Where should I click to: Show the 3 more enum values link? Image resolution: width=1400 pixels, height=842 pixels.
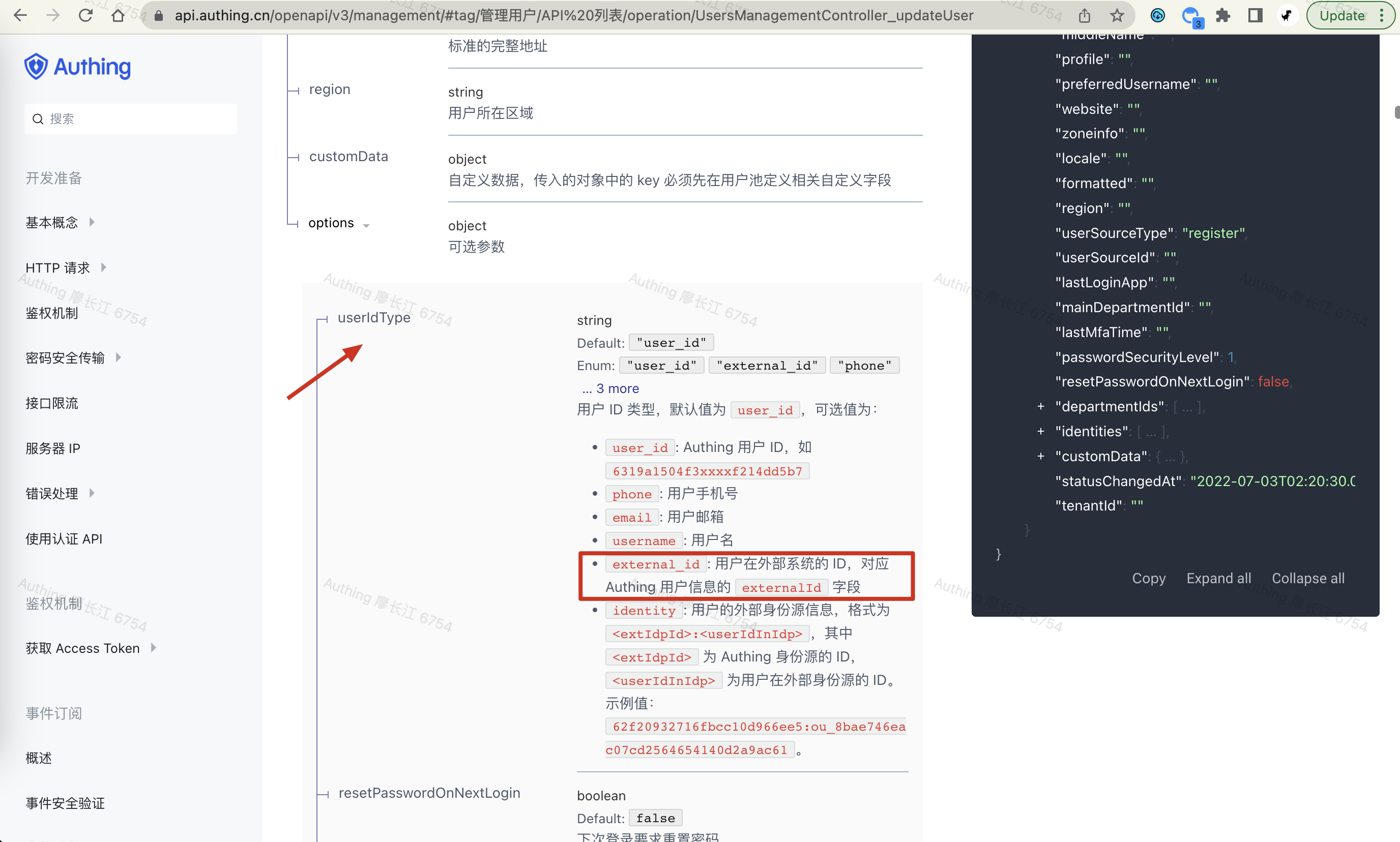(x=611, y=388)
